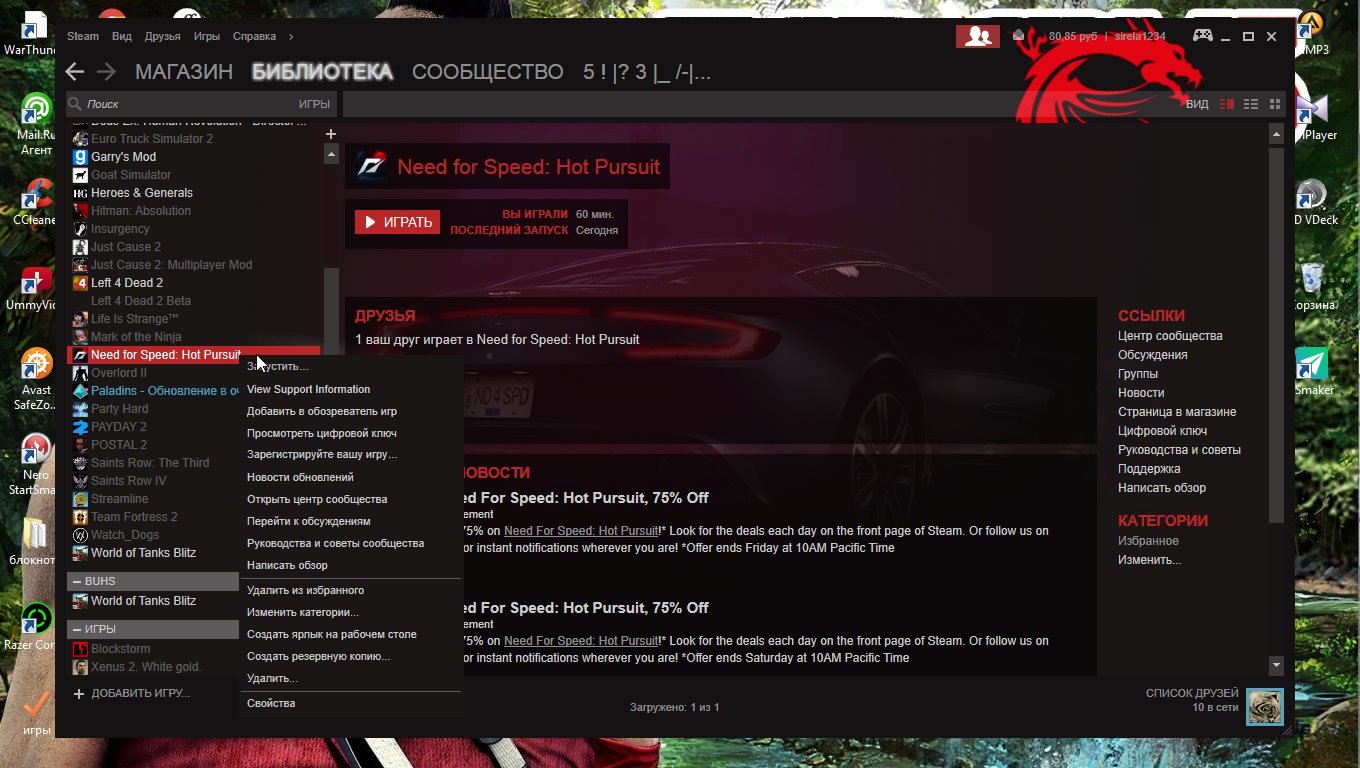Image resolution: width=1360 pixels, height=768 pixels.
Task: Open the Обсуждения link under ССЫЛКИ
Action: tap(1153, 355)
